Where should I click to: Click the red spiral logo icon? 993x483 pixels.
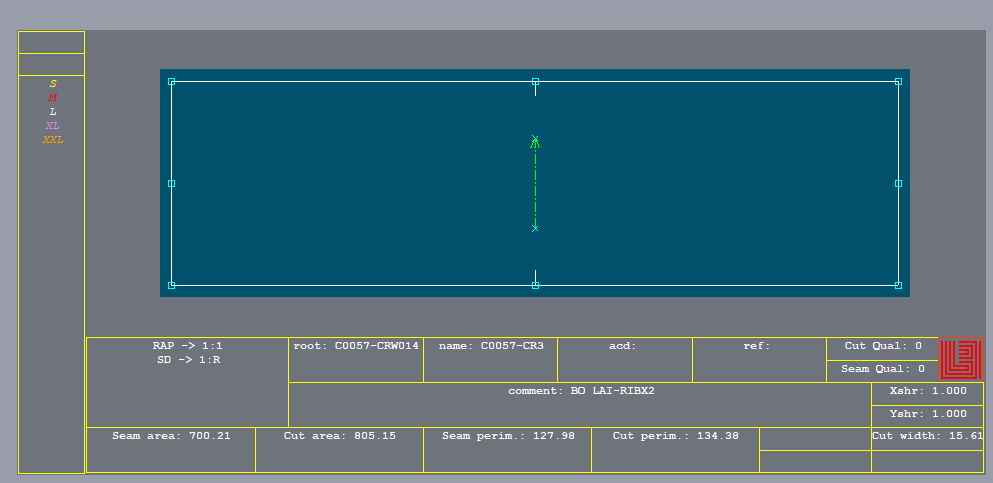tap(960, 360)
